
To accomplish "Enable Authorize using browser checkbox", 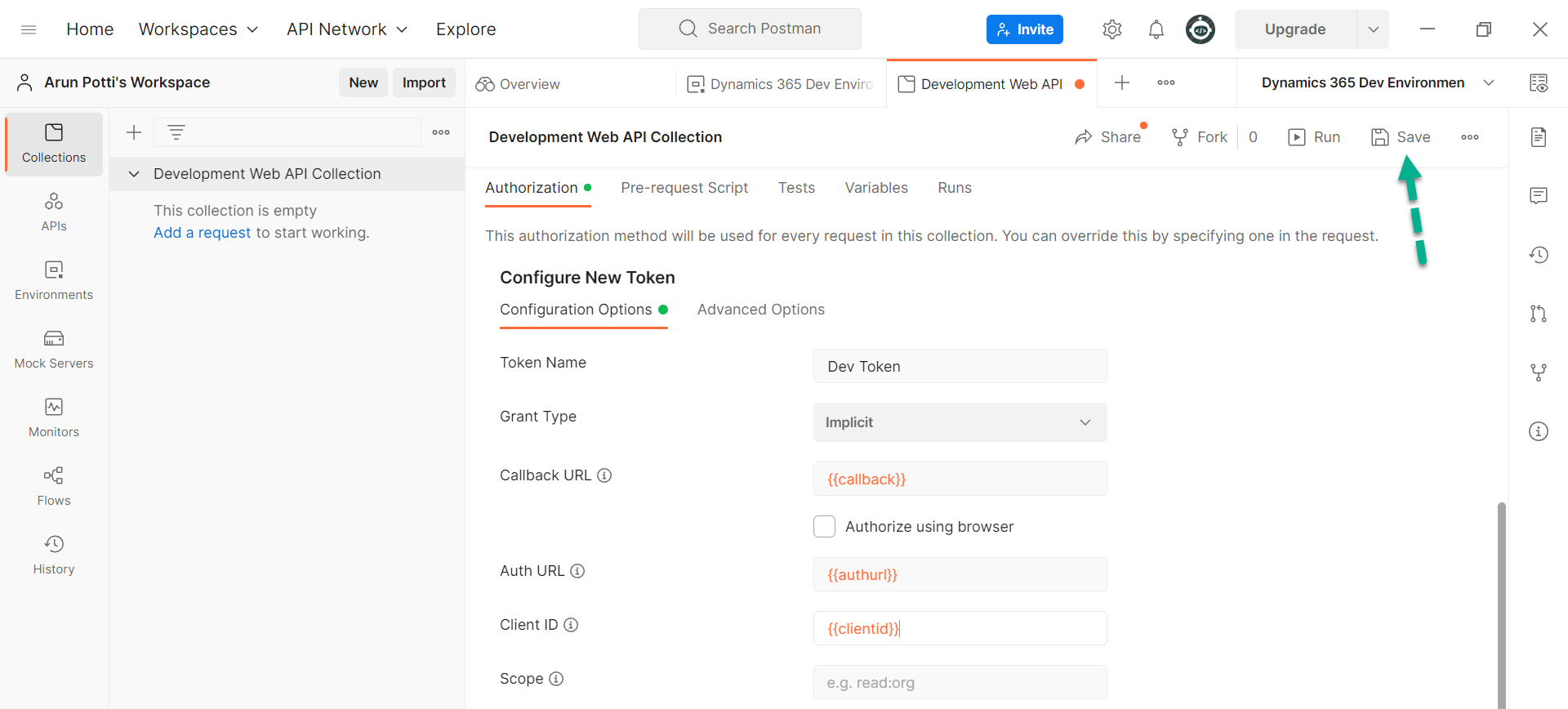I will click(x=824, y=527).
